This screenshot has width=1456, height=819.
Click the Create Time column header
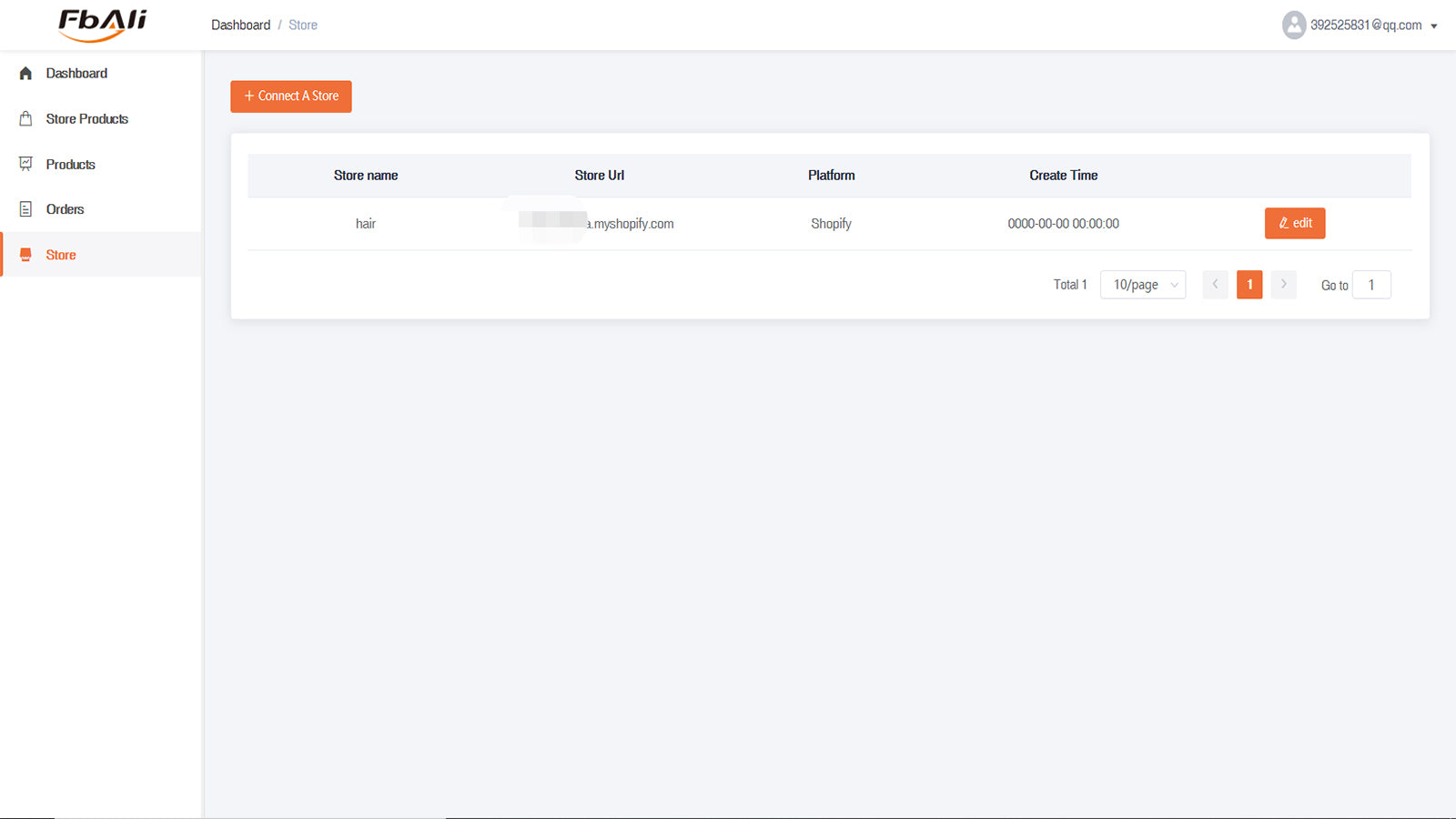click(x=1064, y=176)
